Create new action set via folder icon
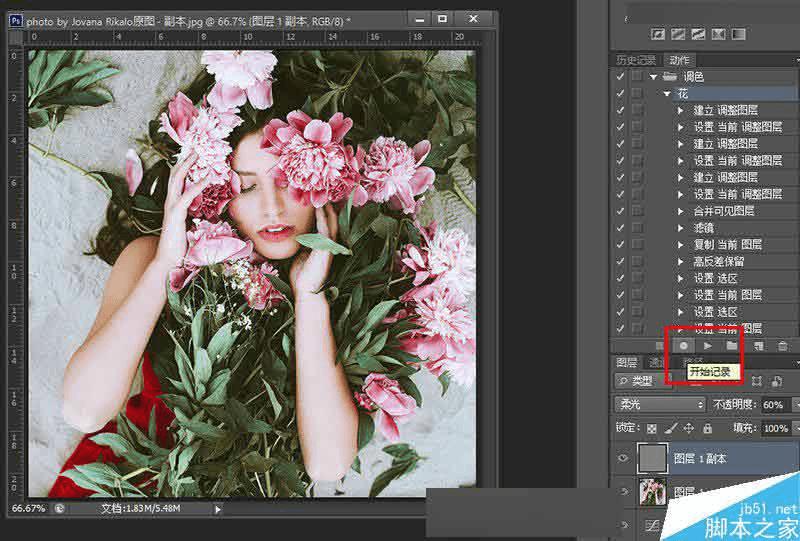800x541 pixels. coord(732,346)
